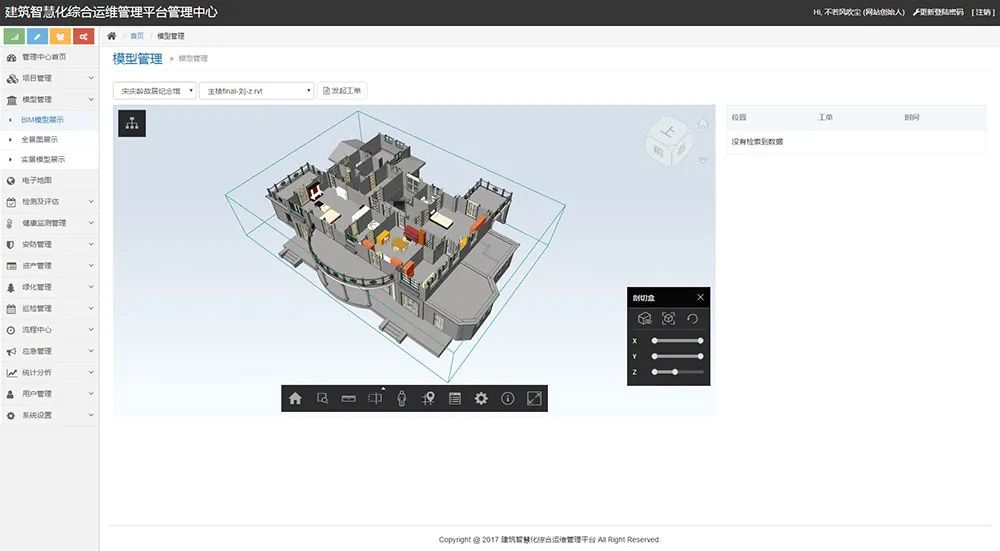Click the map marker location tool
The image size is (1000, 551).
[428, 398]
